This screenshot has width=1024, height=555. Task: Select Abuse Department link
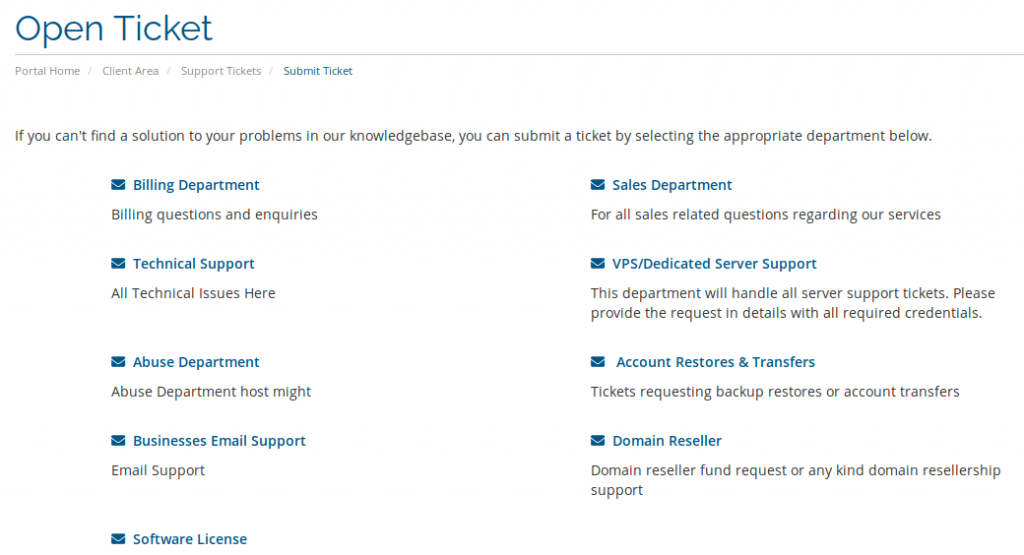pyautogui.click(x=196, y=362)
